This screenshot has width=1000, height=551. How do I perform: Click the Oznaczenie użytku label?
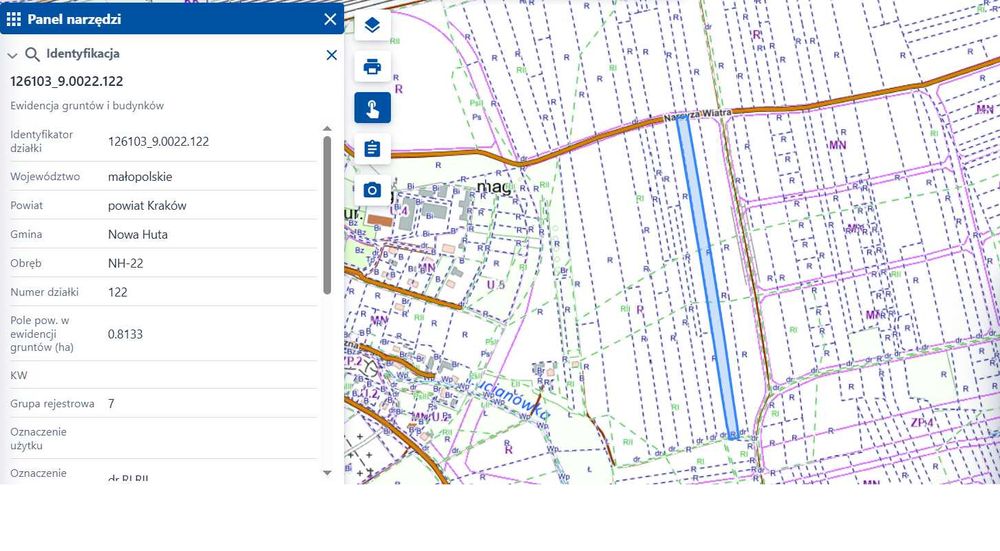click(x=36, y=439)
